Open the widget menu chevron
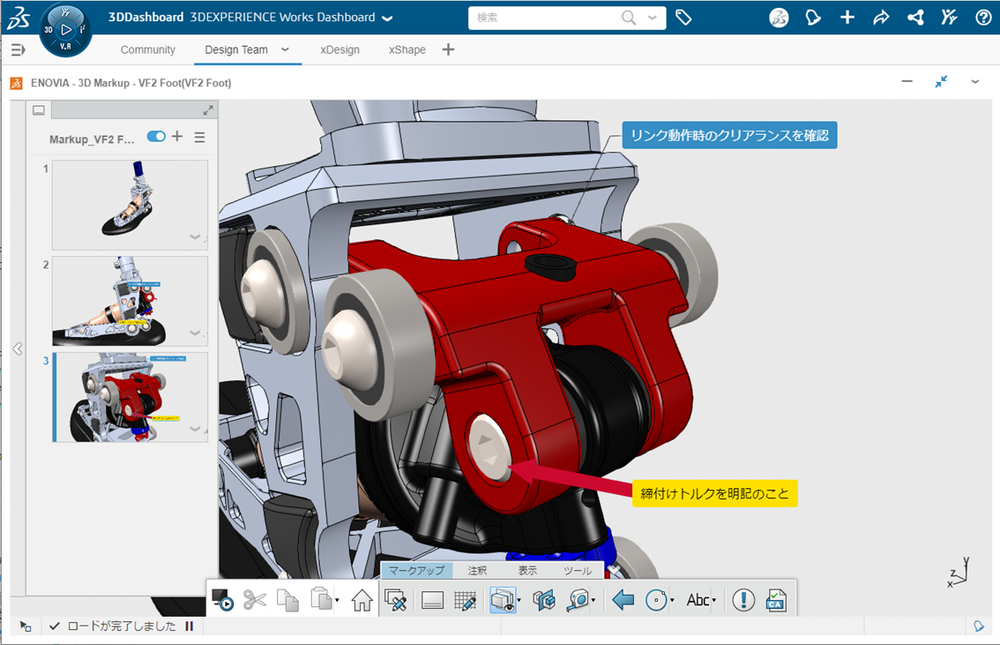 coord(974,82)
